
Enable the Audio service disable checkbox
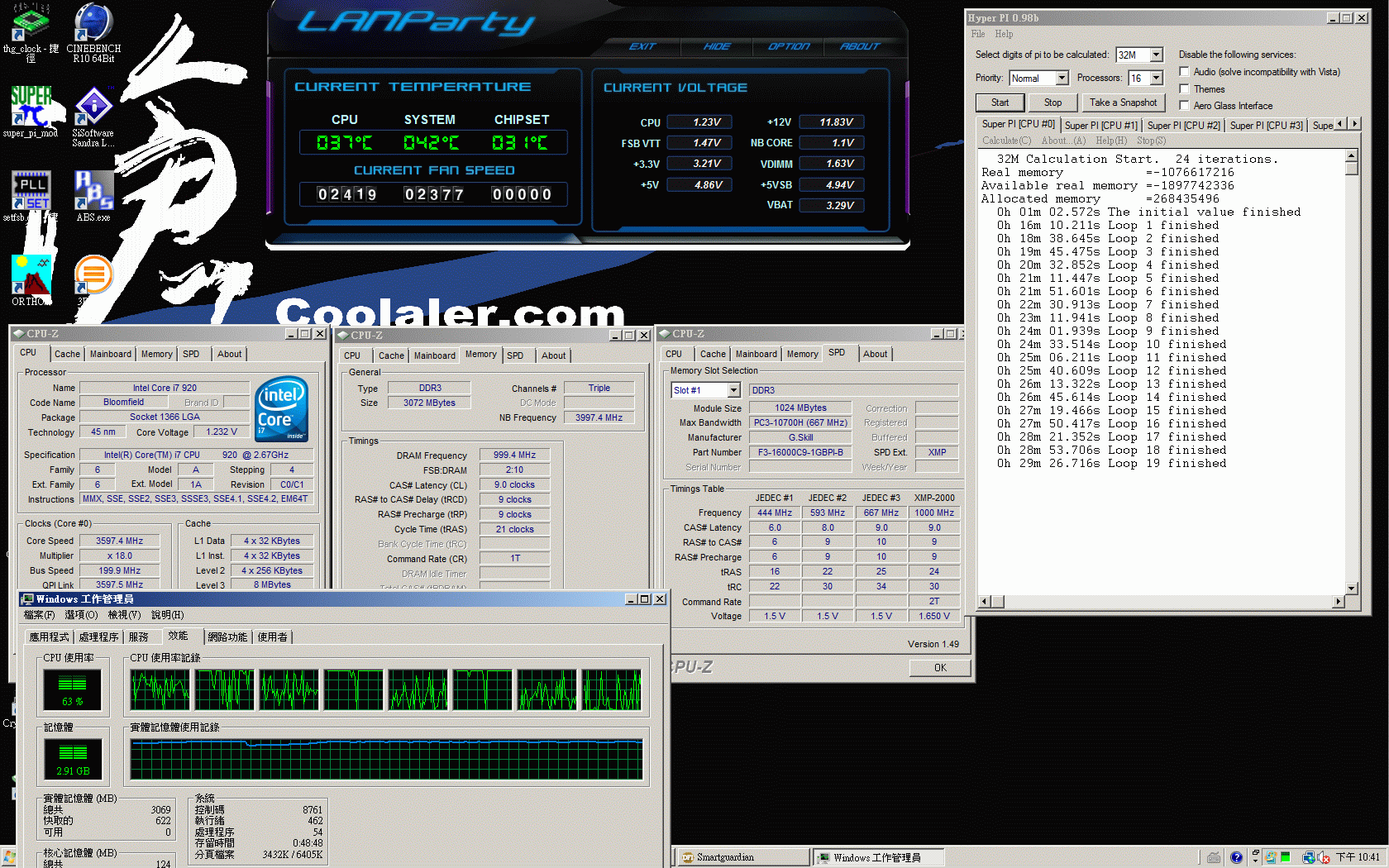pyautogui.click(x=1184, y=72)
